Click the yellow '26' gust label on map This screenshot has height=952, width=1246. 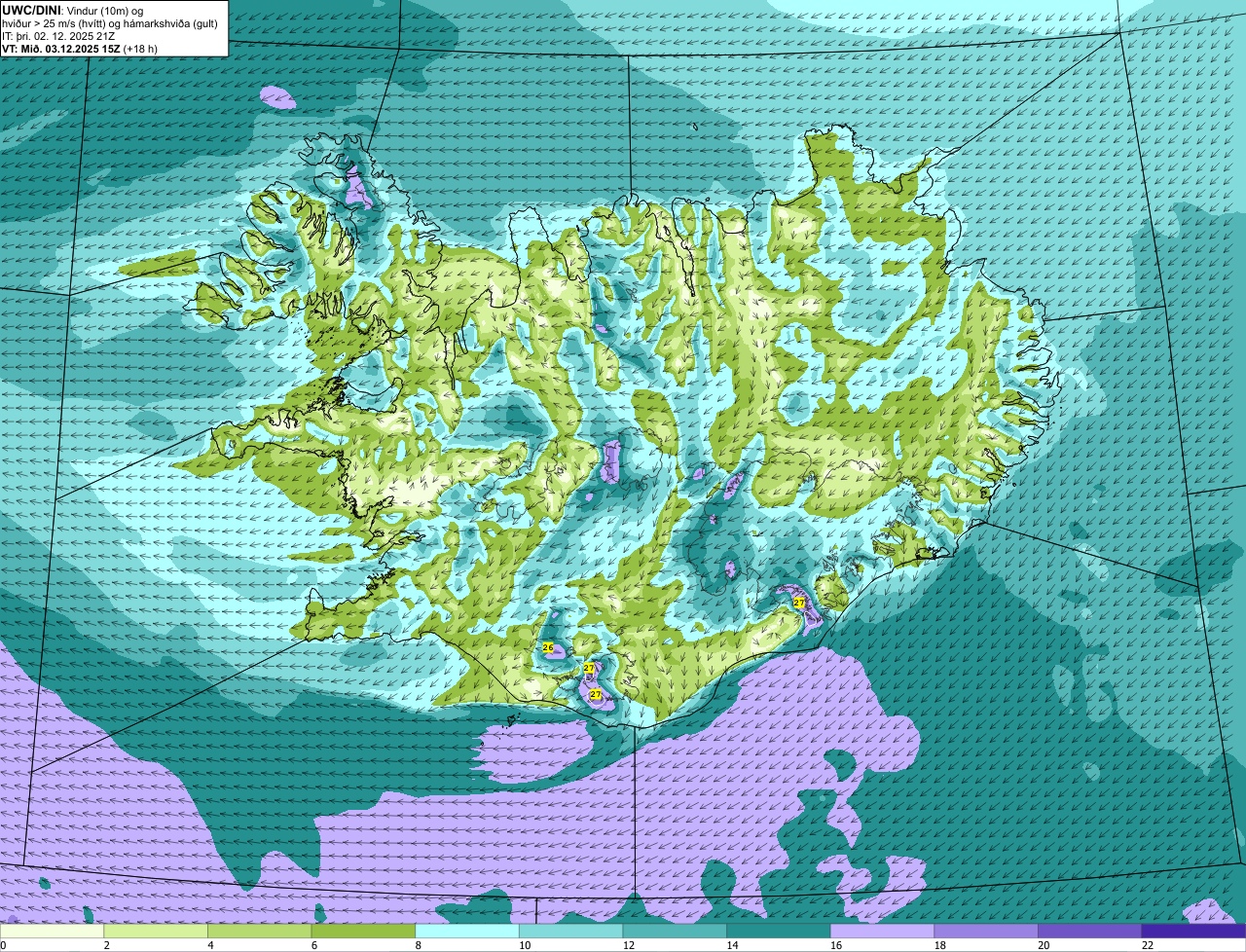pos(547,647)
